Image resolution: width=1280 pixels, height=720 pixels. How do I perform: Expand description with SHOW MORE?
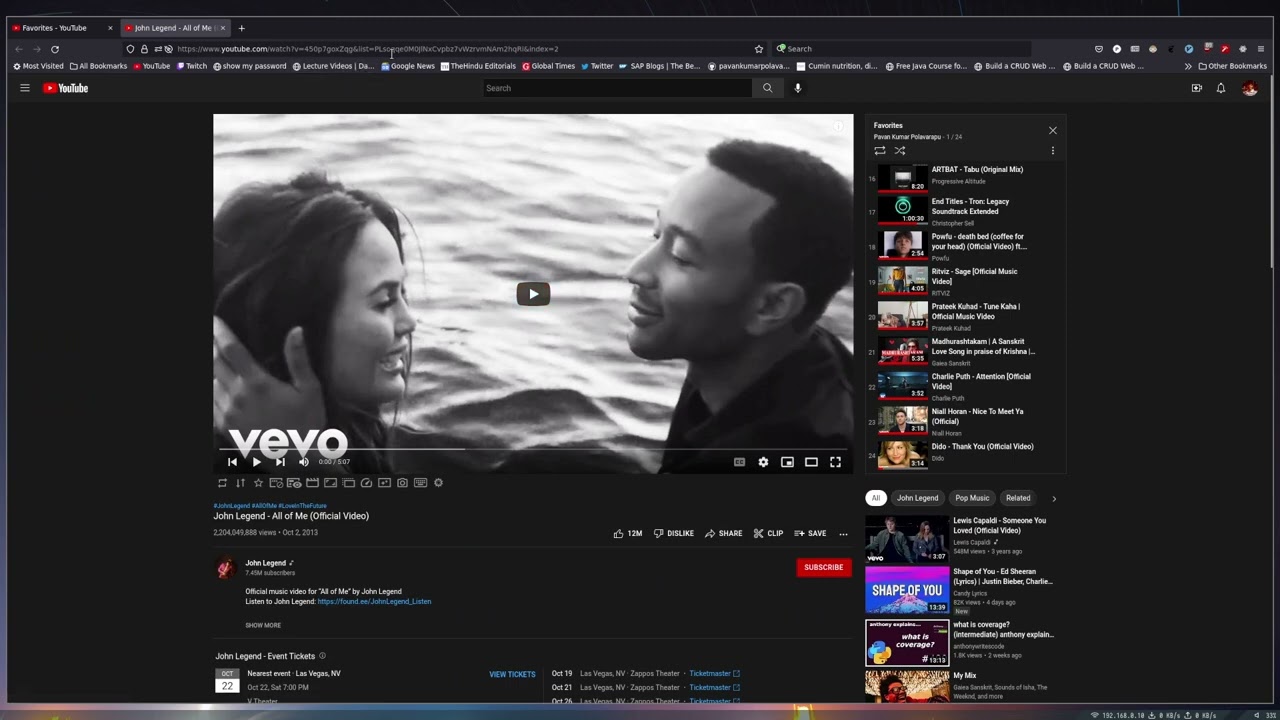point(263,625)
